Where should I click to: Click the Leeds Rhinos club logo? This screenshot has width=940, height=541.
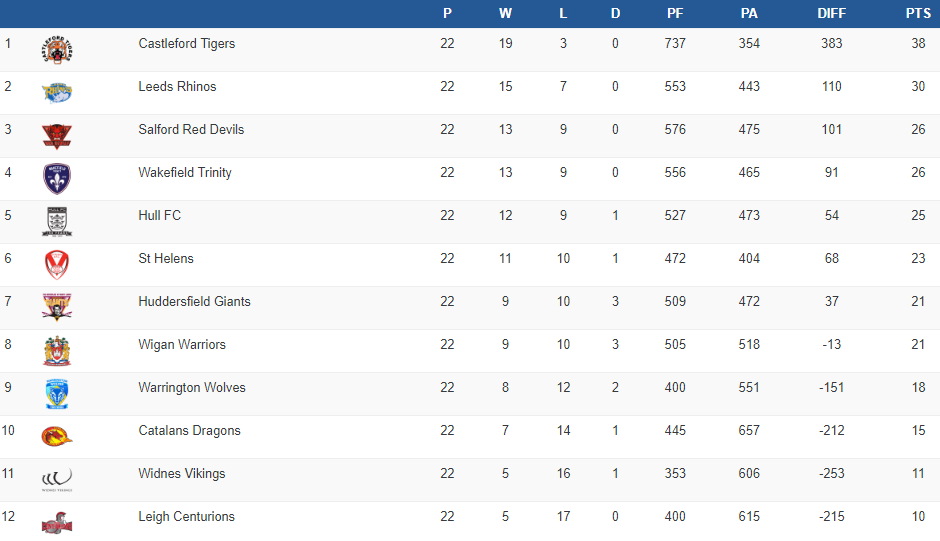pyautogui.click(x=57, y=92)
